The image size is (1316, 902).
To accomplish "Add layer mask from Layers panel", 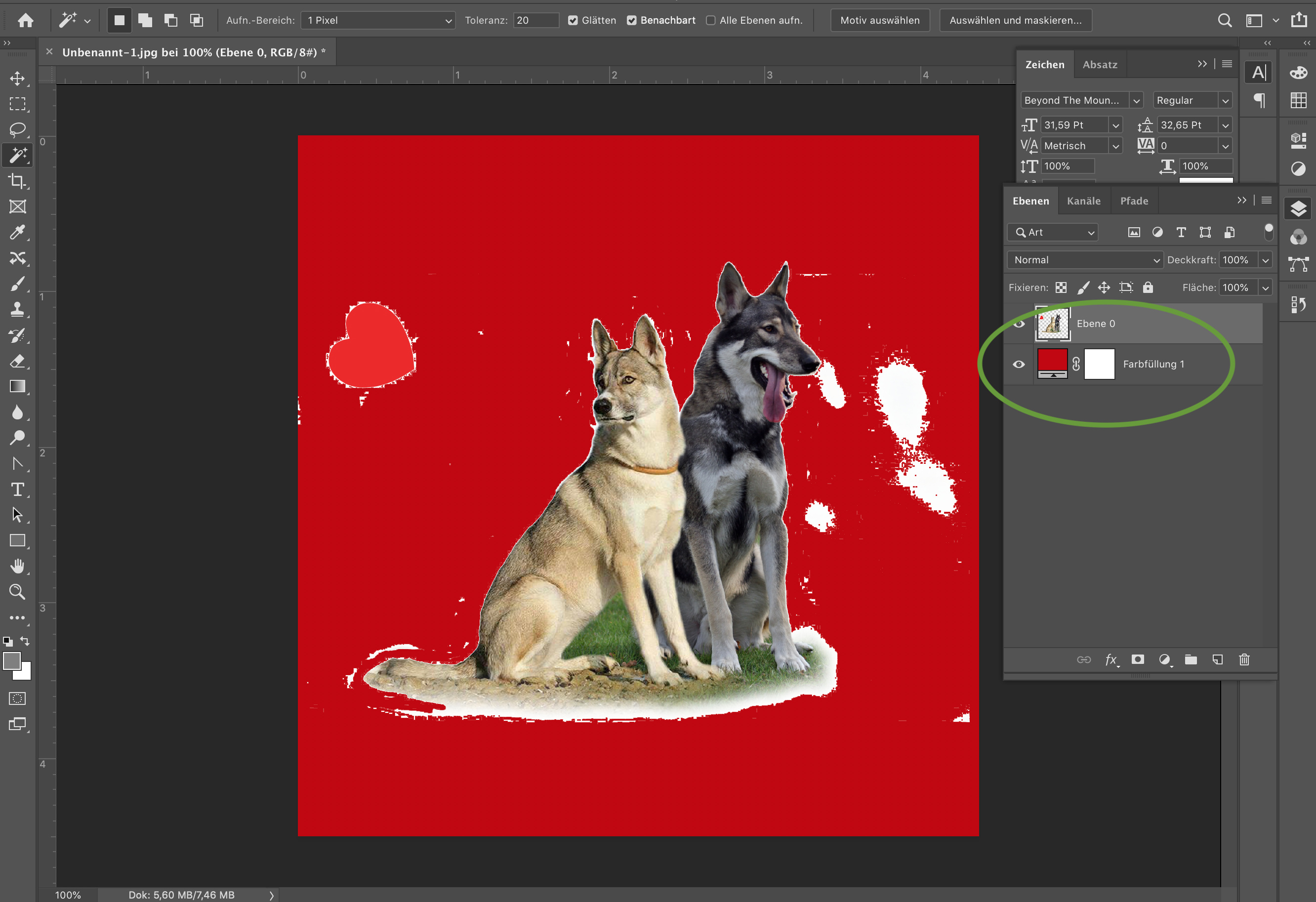I will click(x=1138, y=659).
